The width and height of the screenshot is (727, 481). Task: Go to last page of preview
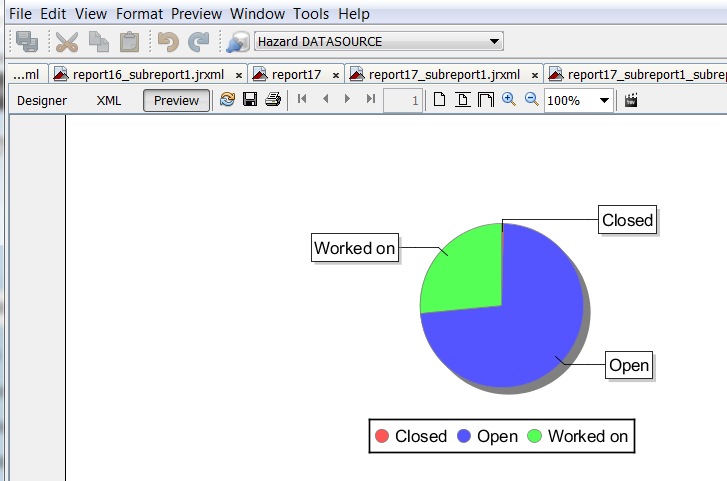tap(370, 99)
